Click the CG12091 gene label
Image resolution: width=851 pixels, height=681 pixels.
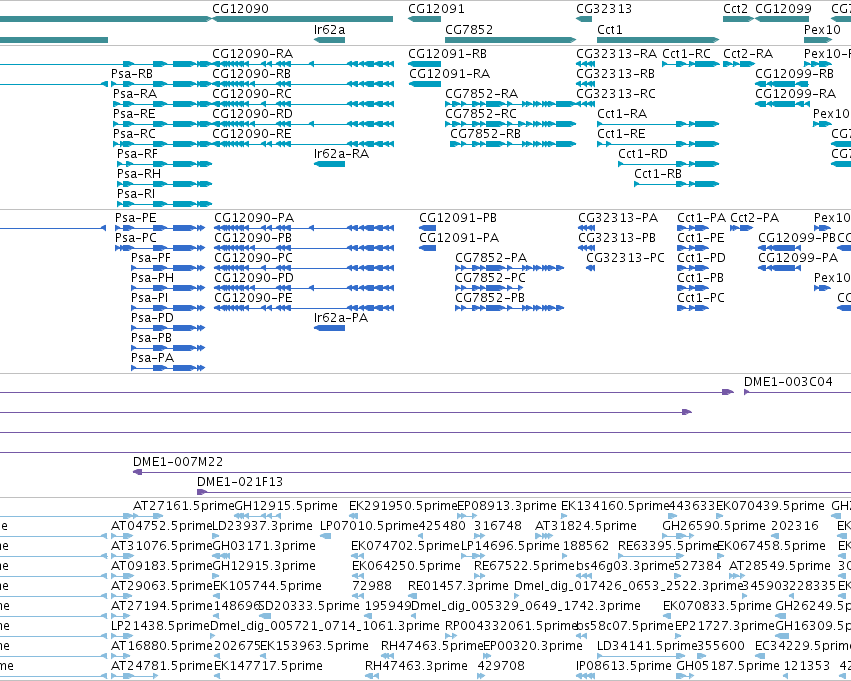coord(436,9)
